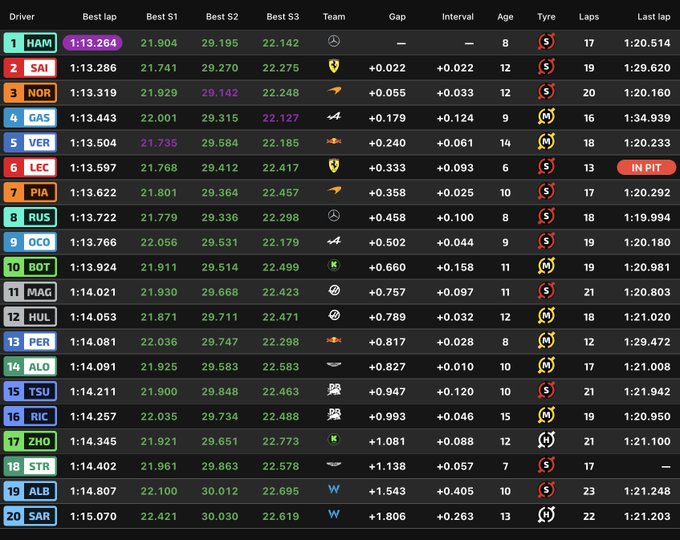The image size is (680, 540).
Task: Select the SAR driver badge
Action: click(x=30, y=516)
